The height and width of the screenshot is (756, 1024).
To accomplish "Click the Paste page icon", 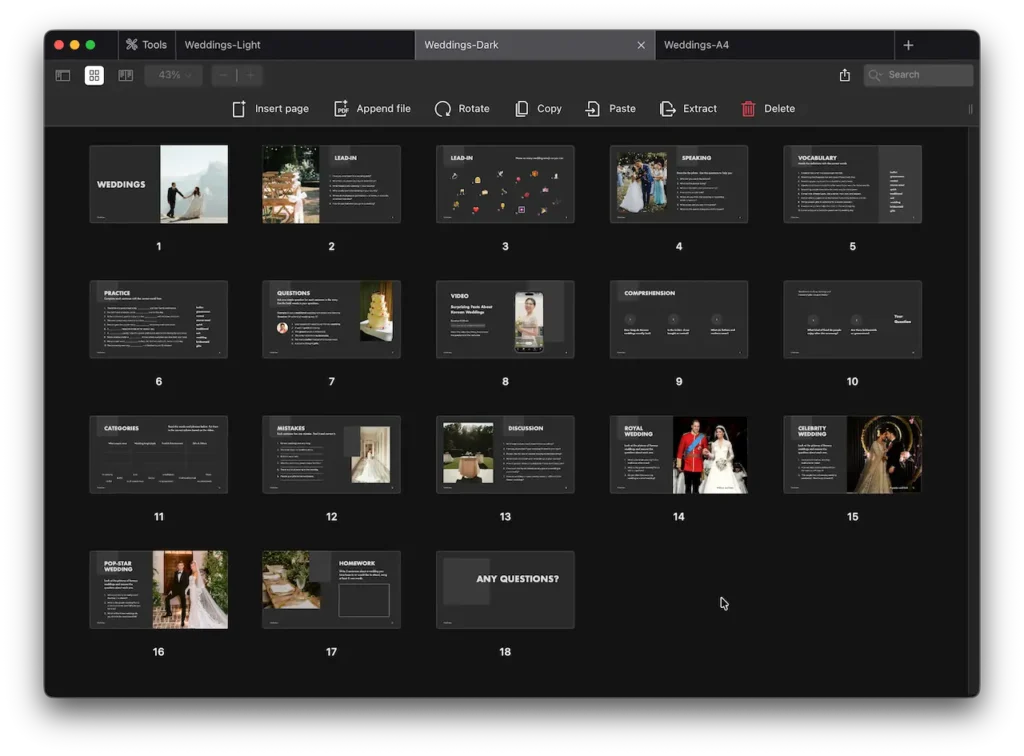I will pyautogui.click(x=590, y=108).
